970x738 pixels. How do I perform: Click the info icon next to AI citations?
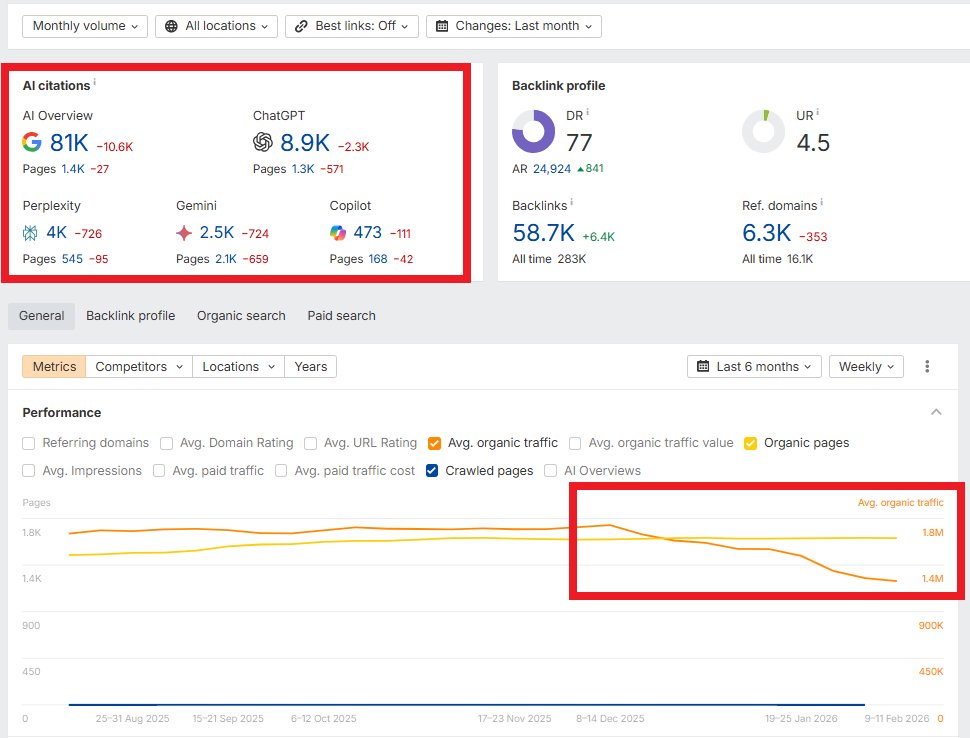95,81
